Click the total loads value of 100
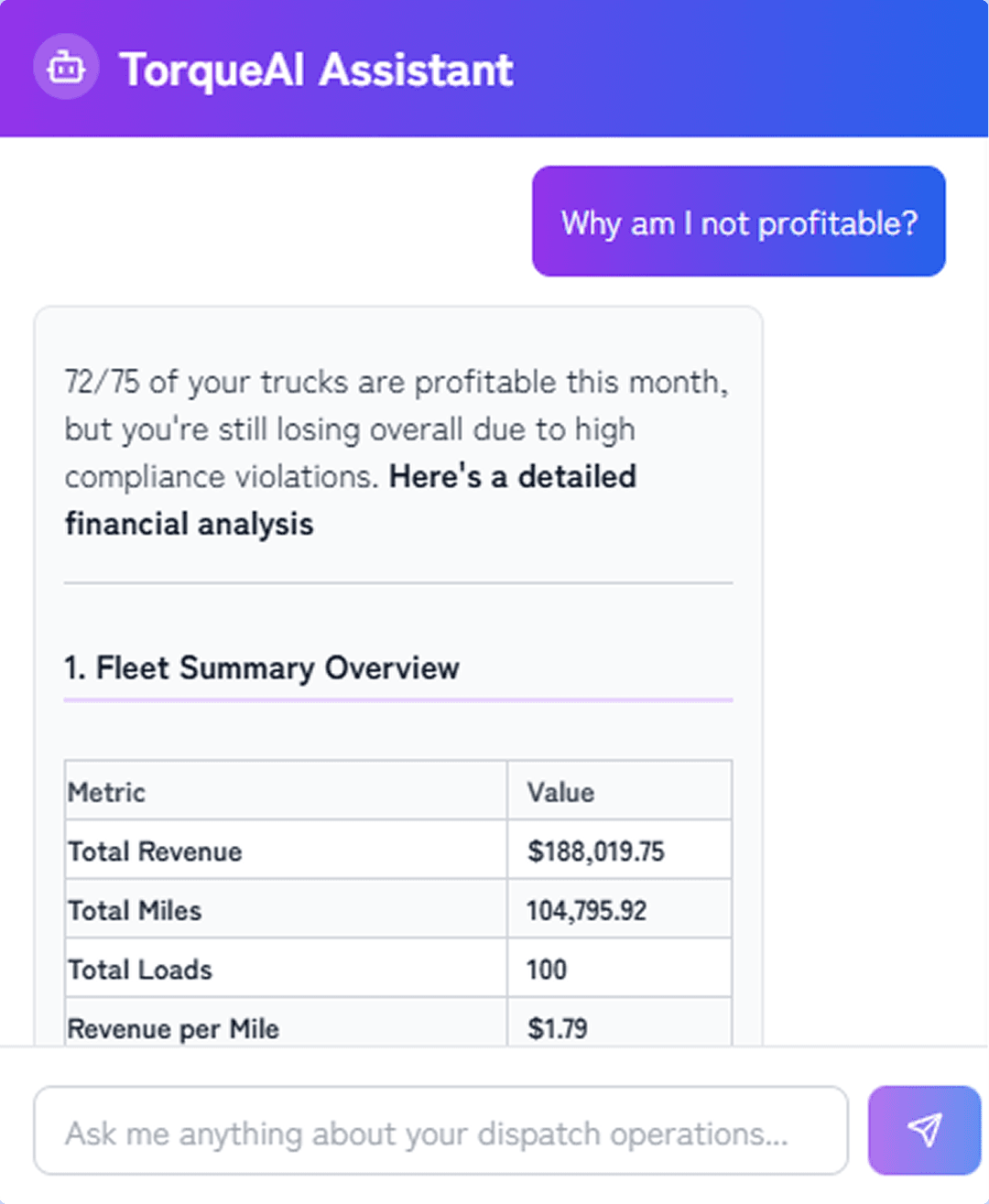 point(547,970)
